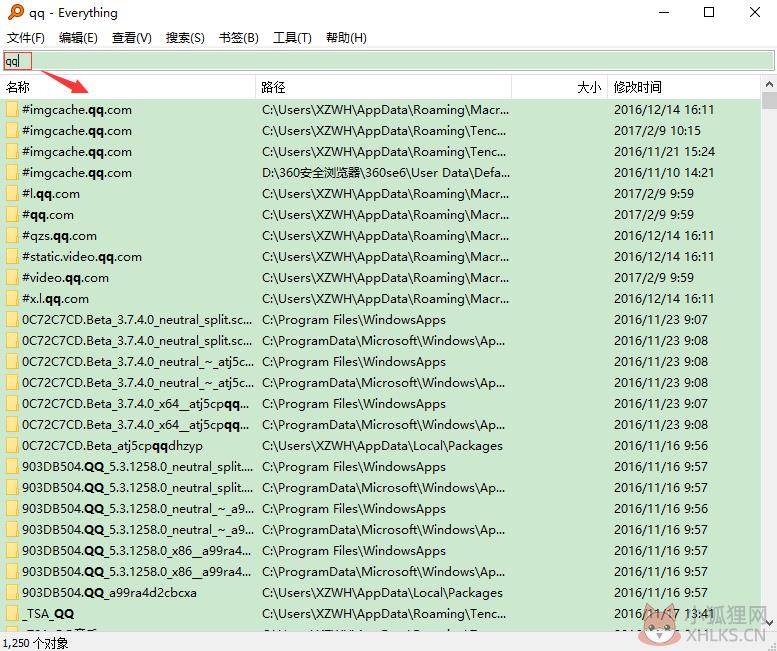Screen dimensions: 777x651
Task: Select the _TSA_QQ file name
Action: 48,614
